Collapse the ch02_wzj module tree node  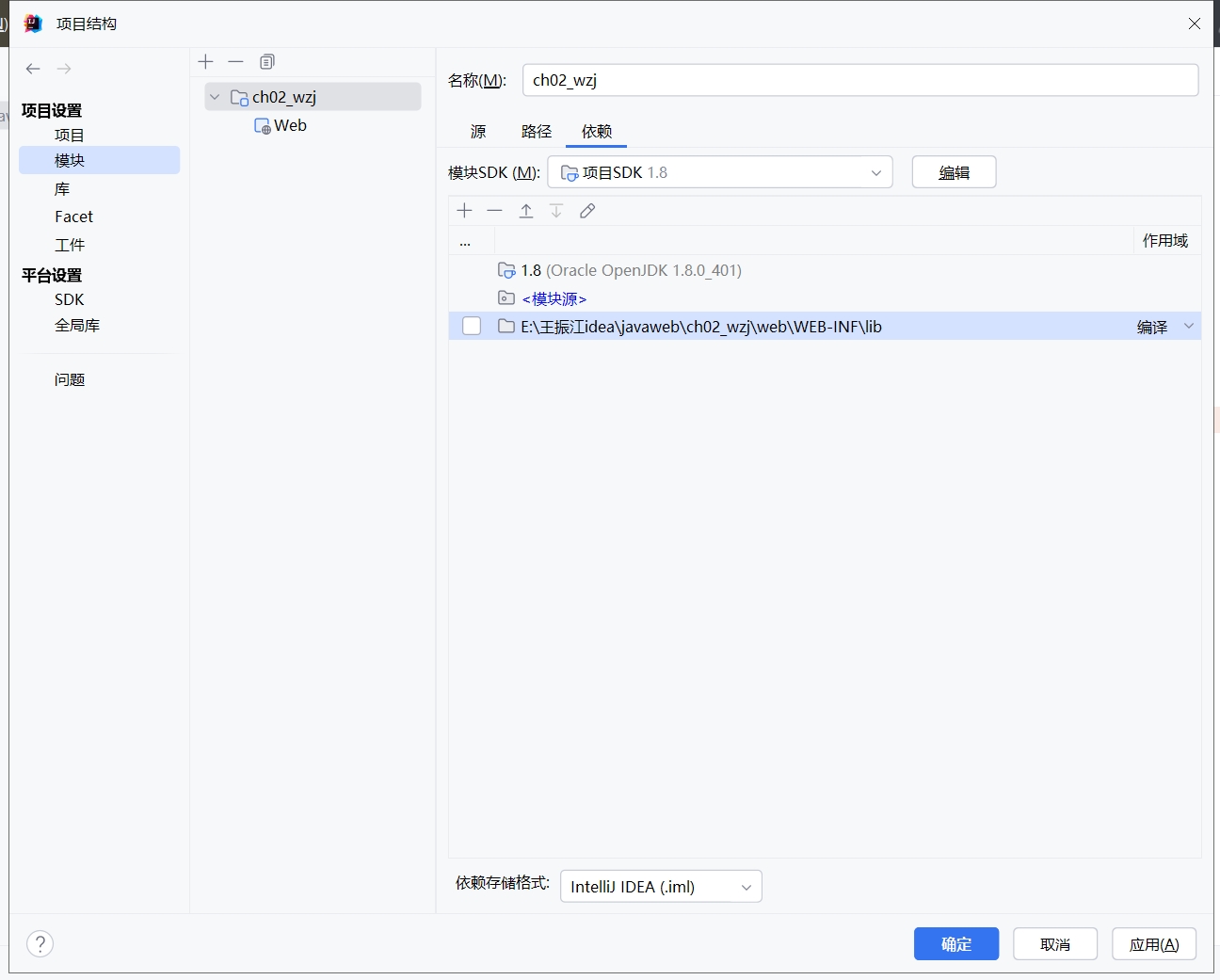pyautogui.click(x=215, y=97)
